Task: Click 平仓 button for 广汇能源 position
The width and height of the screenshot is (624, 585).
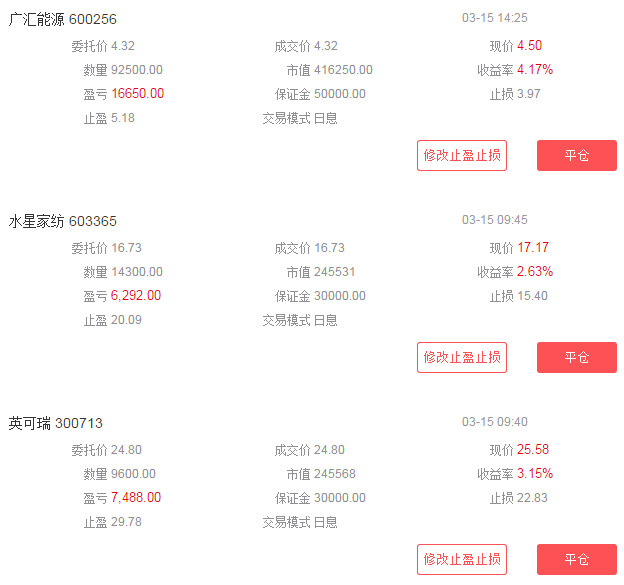Action: click(576, 155)
